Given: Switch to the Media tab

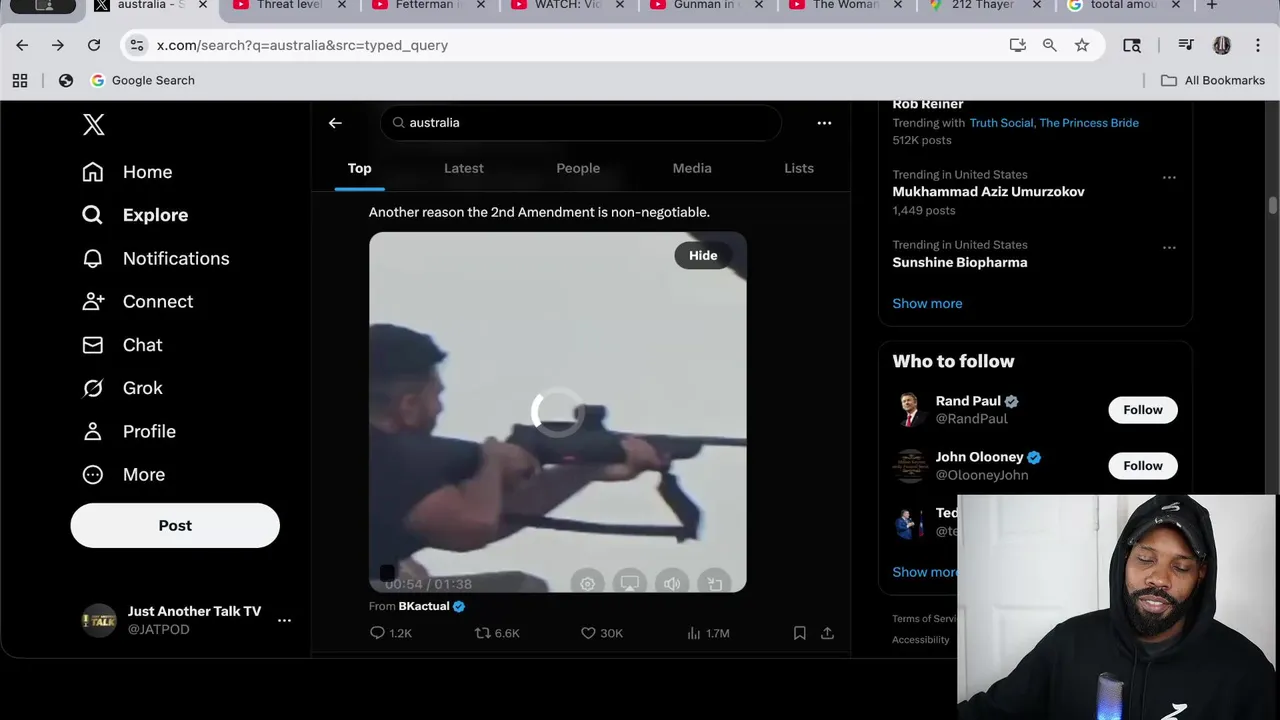Looking at the screenshot, I should pyautogui.click(x=692, y=168).
